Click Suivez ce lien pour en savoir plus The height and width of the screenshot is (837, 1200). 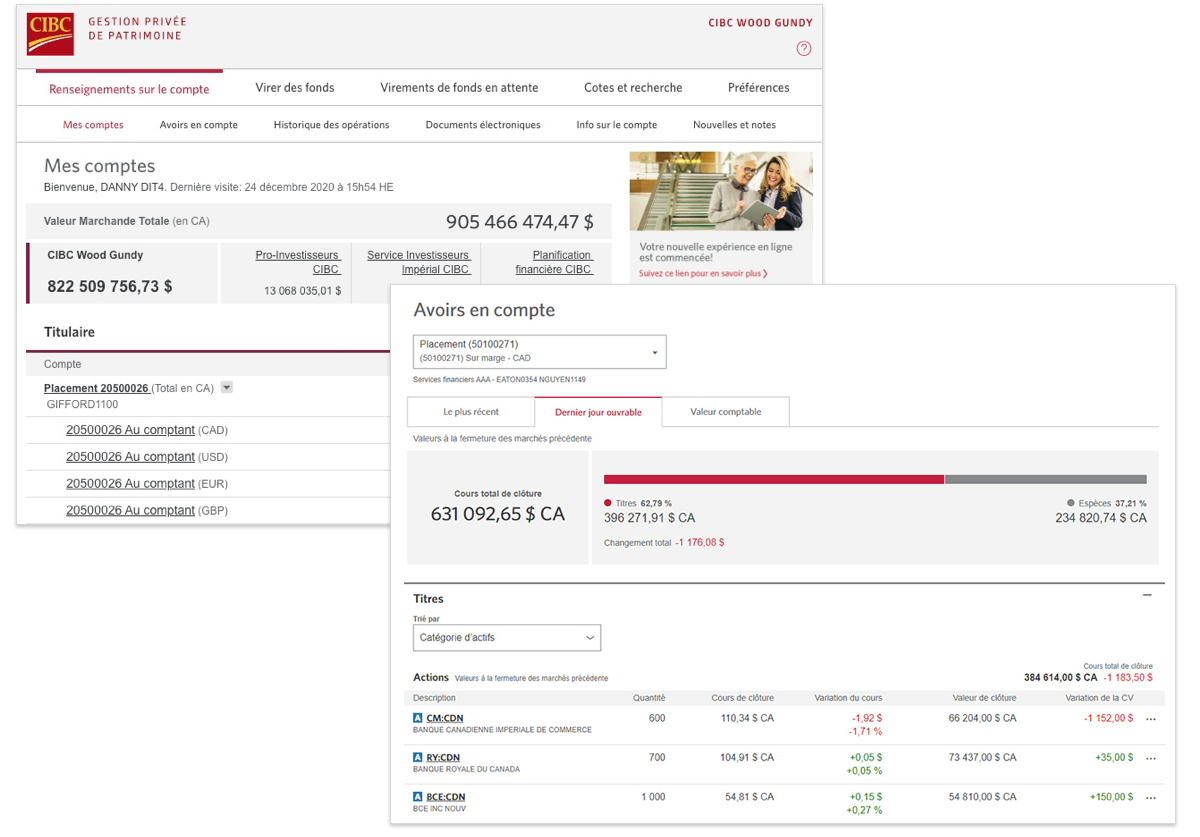point(704,273)
